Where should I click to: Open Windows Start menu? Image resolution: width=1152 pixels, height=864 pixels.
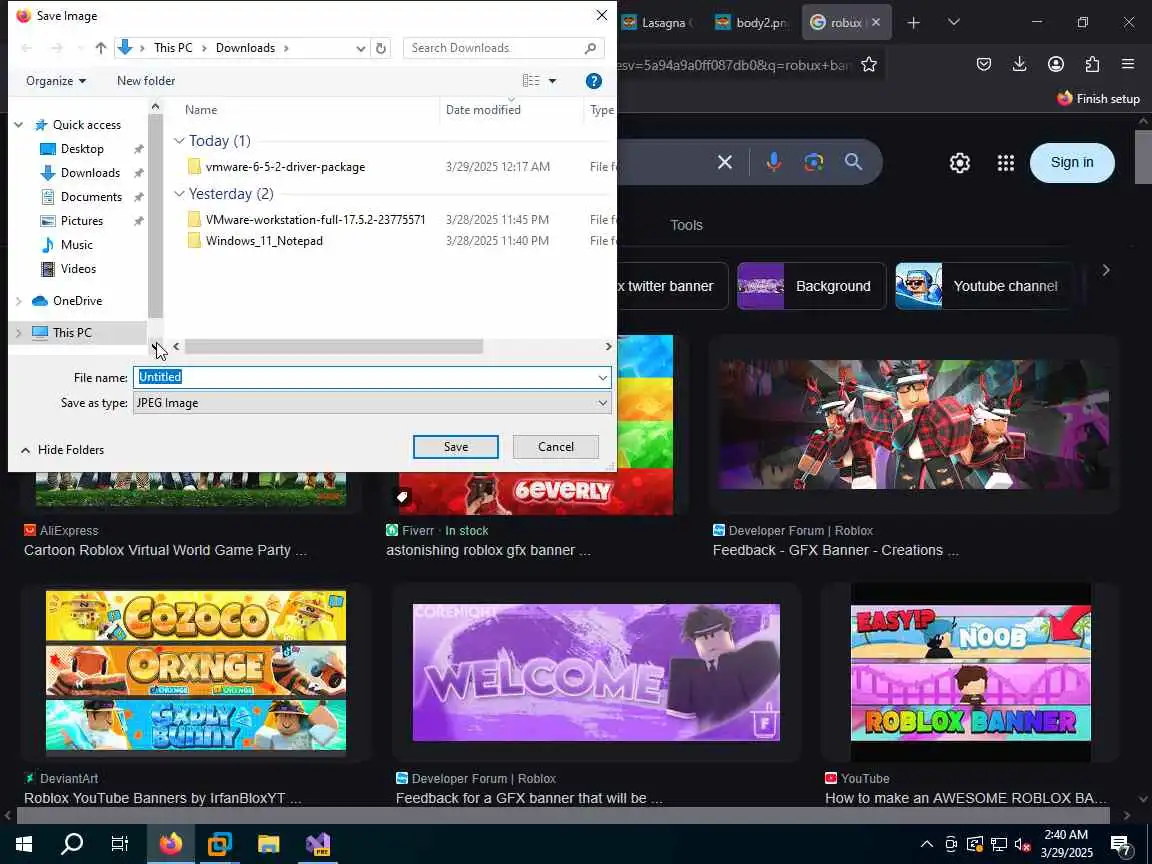(x=24, y=844)
